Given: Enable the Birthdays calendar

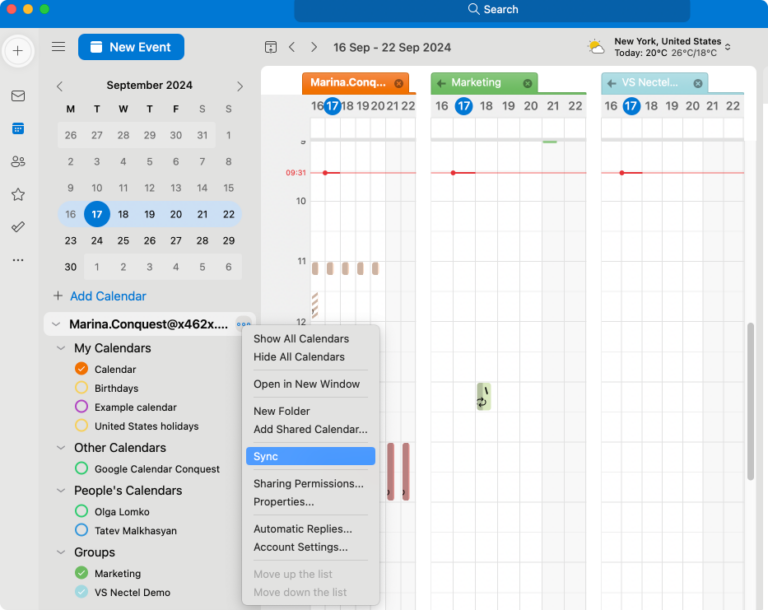Looking at the screenshot, I should (81, 388).
